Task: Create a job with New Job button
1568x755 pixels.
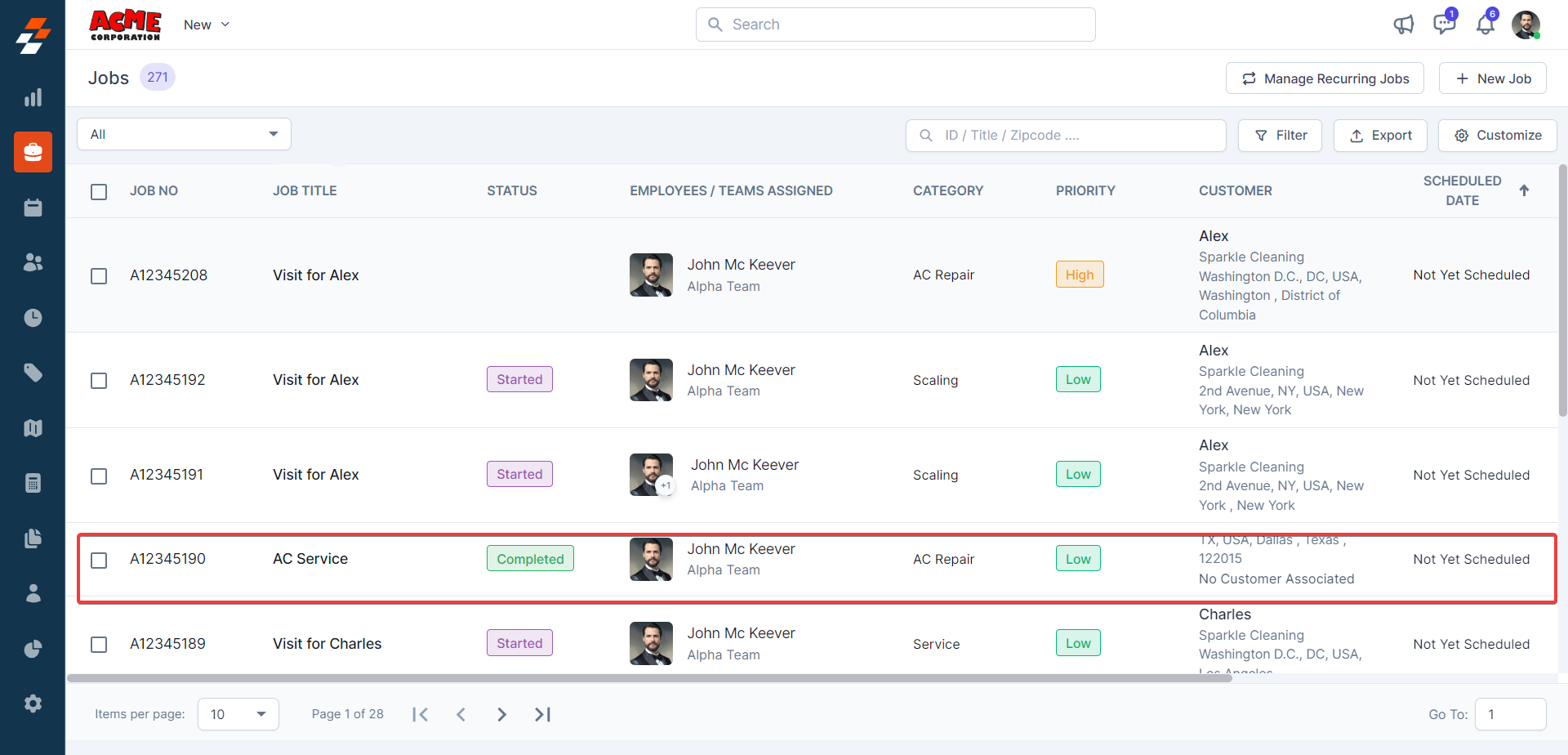Action: 1492,78
